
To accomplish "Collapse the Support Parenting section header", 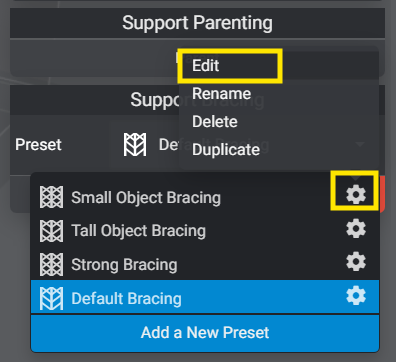I will [x=197, y=23].
